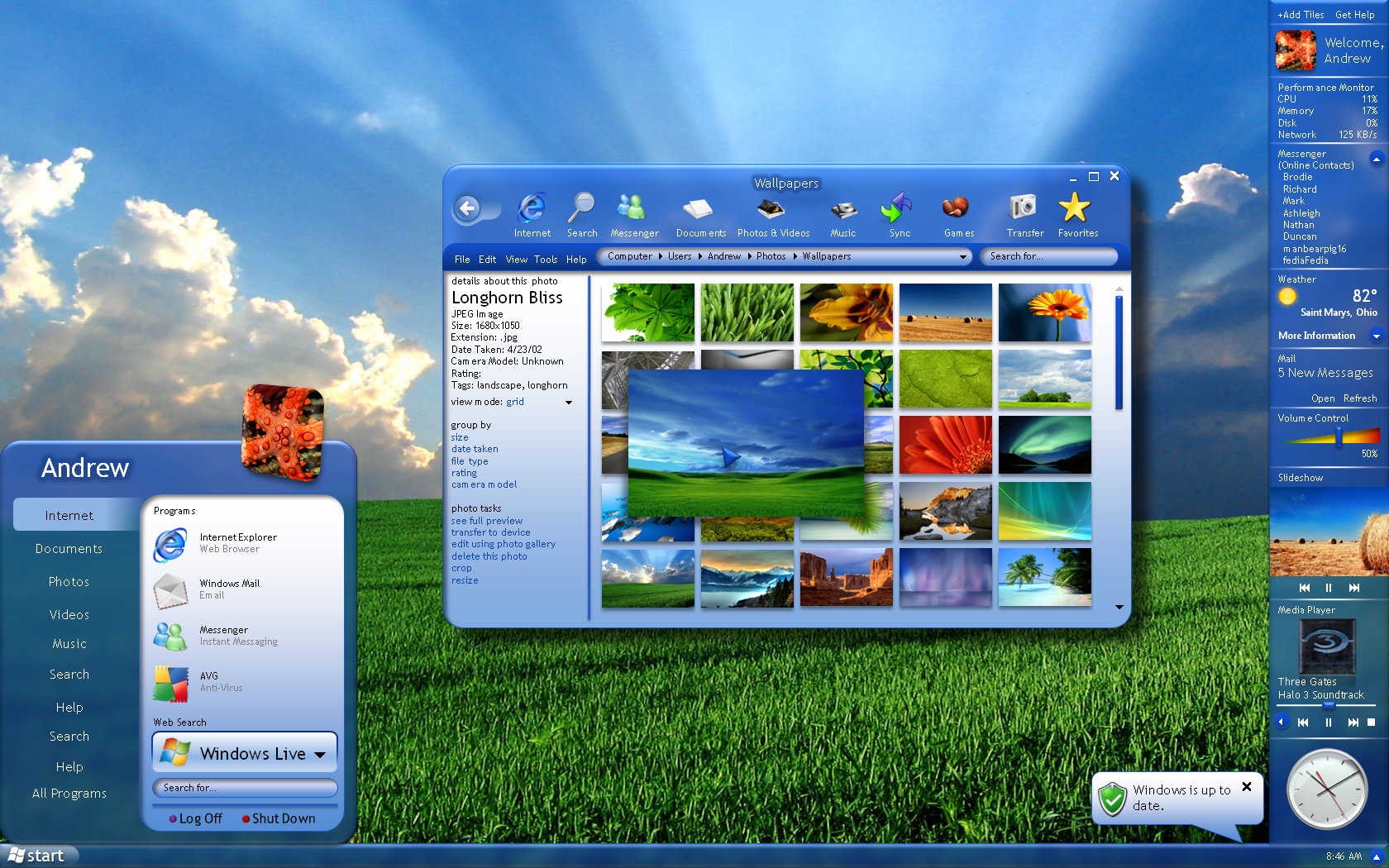Image resolution: width=1389 pixels, height=868 pixels.
Task: Click the Transfer camera icon
Action: click(x=1024, y=215)
